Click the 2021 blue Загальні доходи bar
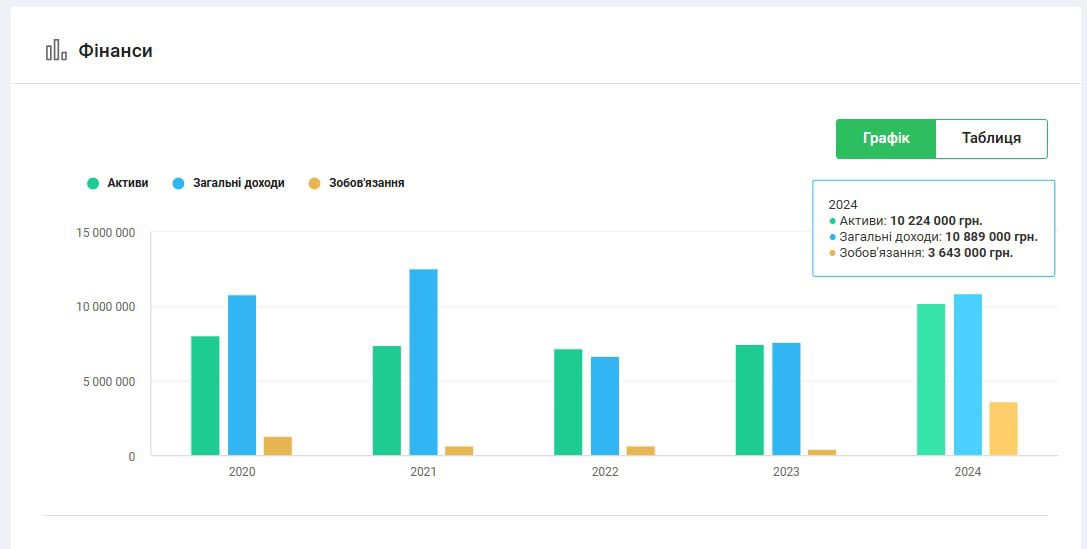The width and height of the screenshot is (1087, 549). tap(423, 362)
